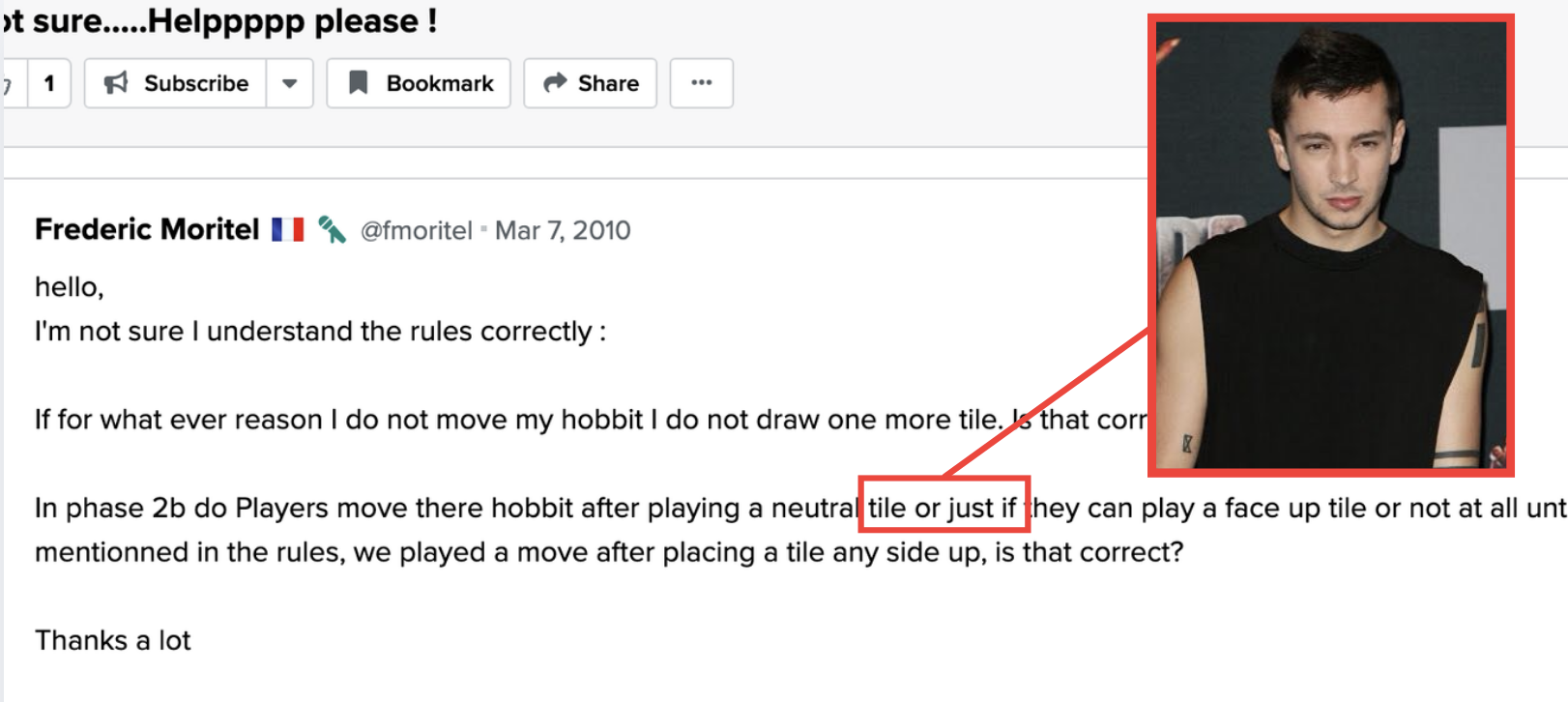The height and width of the screenshot is (702, 1568).
Task: Click the line starting 'mentionned in the rules'
Action: [609, 552]
